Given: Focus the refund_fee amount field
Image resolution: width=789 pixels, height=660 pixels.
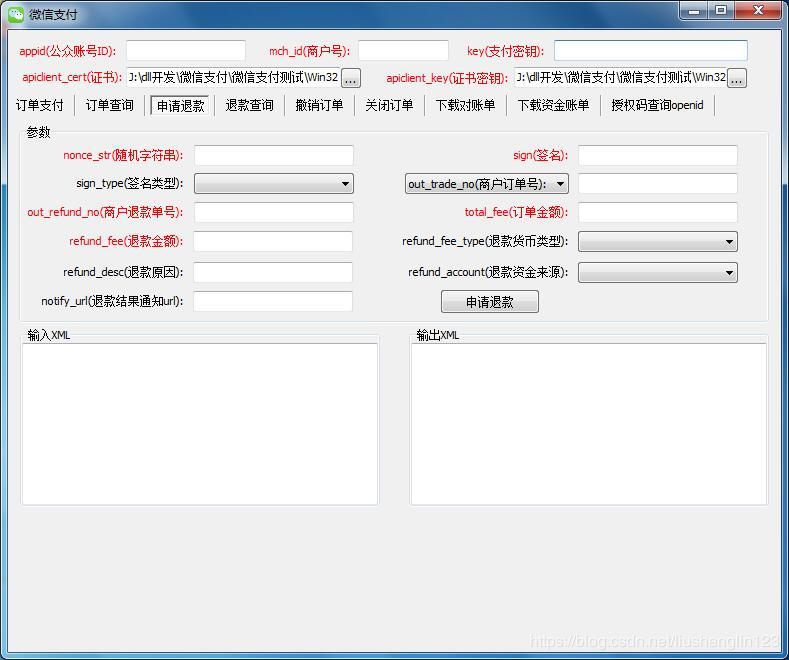Looking at the screenshot, I should (273, 241).
